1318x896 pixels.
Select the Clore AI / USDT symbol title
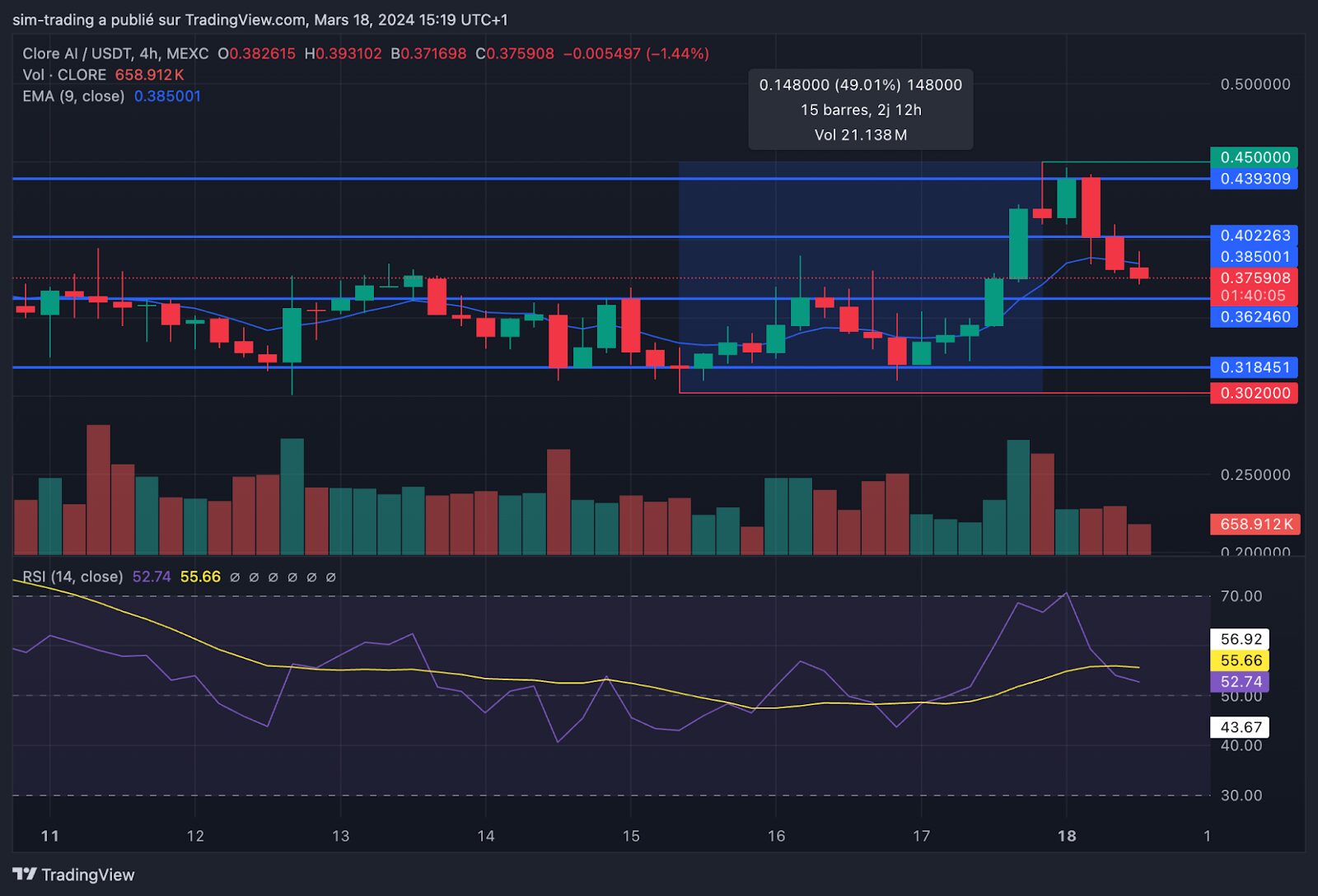115,54
